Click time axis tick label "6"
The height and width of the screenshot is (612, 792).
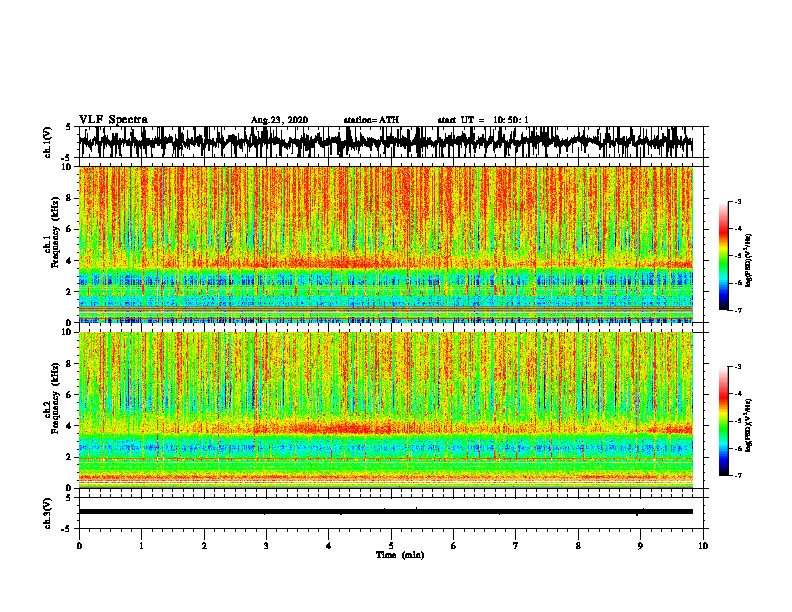click(x=453, y=546)
